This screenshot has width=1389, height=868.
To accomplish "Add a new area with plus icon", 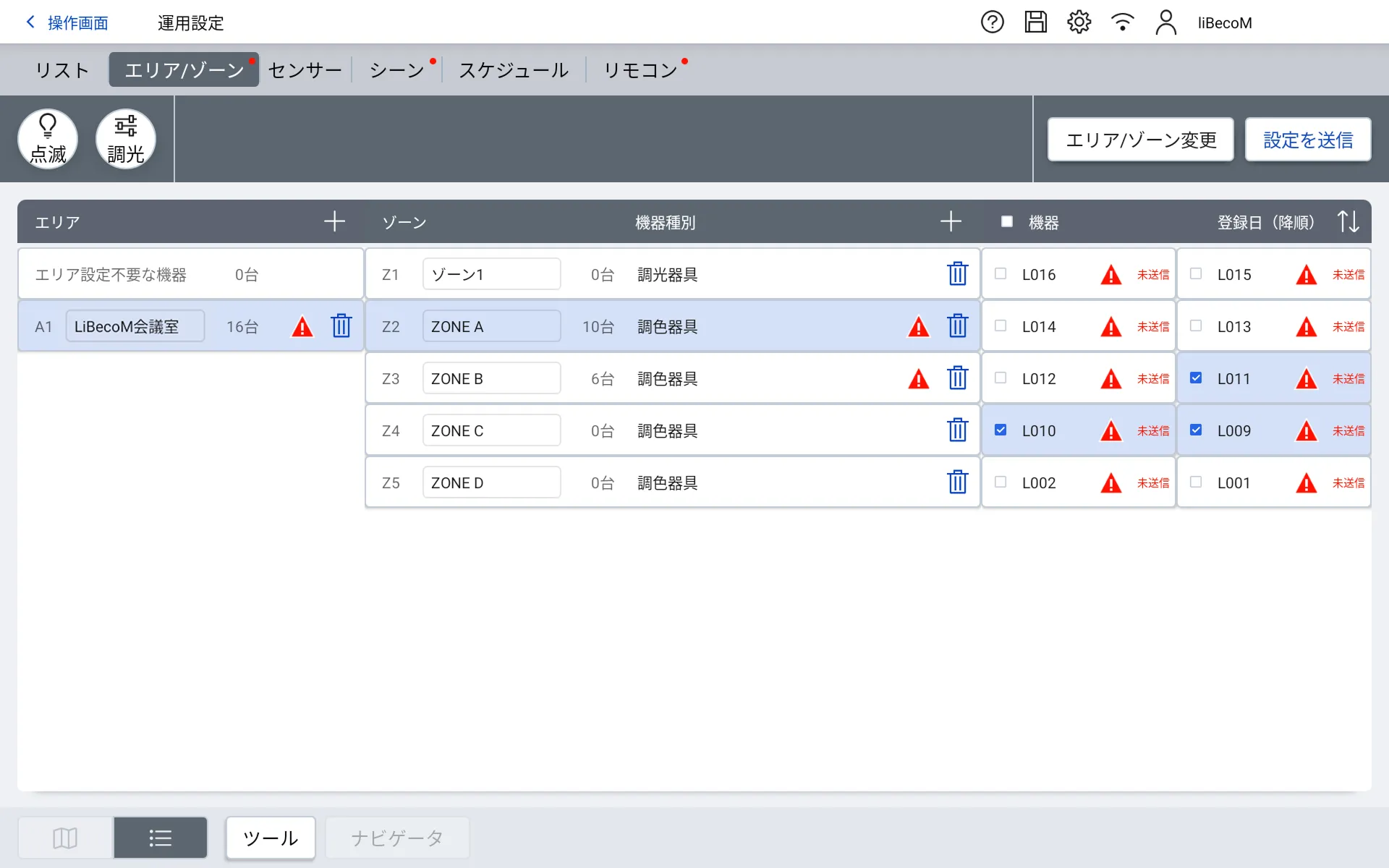I will click(x=334, y=221).
